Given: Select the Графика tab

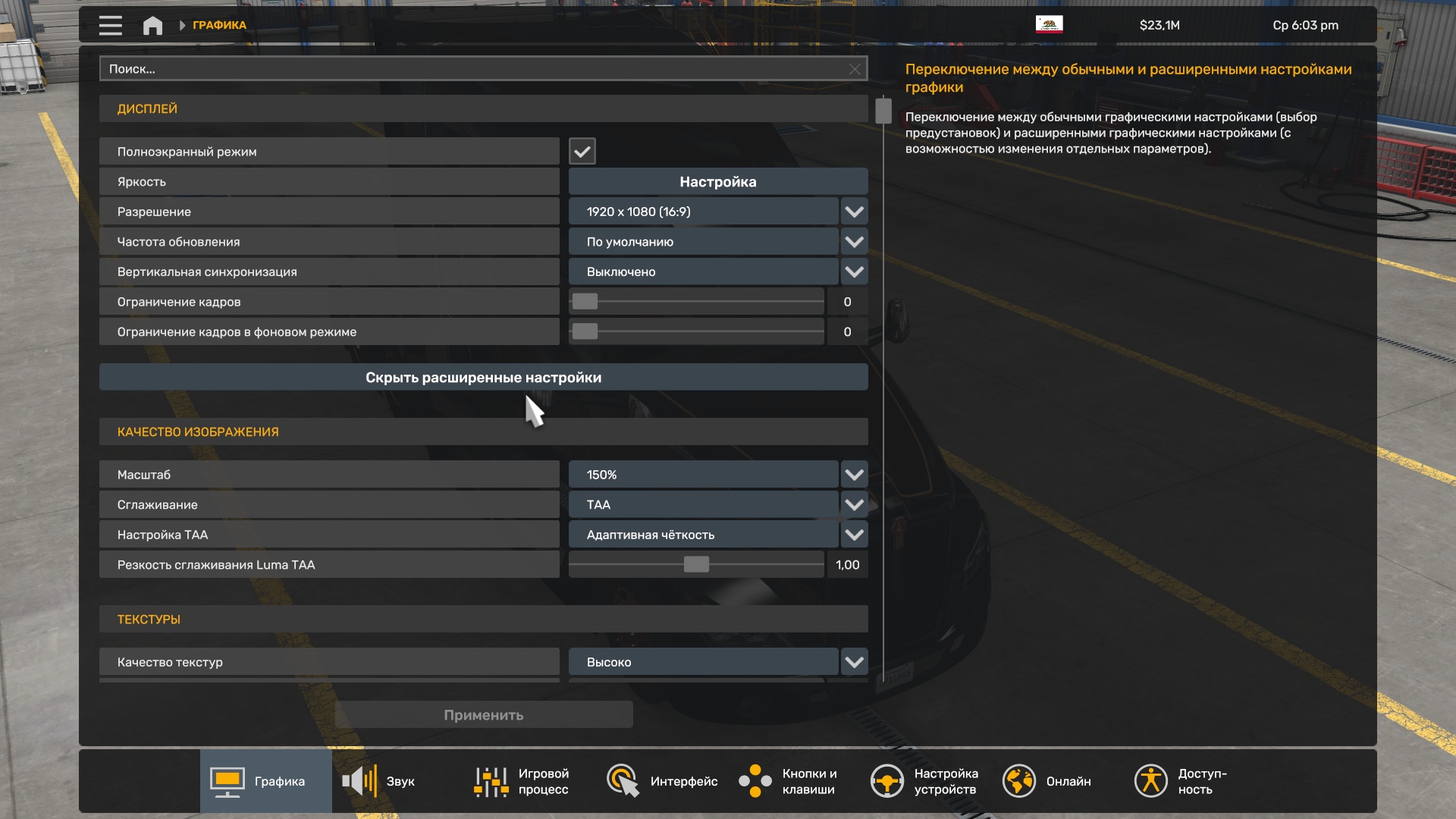Looking at the screenshot, I should point(265,781).
